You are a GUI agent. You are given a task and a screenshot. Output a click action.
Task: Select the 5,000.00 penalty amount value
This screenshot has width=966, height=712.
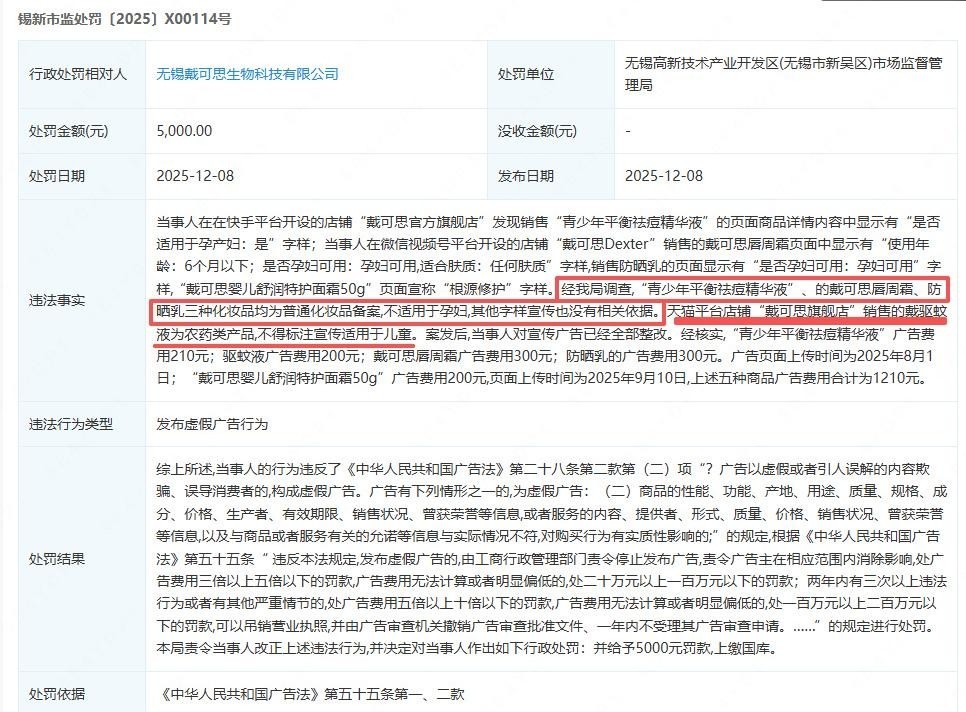[184, 131]
